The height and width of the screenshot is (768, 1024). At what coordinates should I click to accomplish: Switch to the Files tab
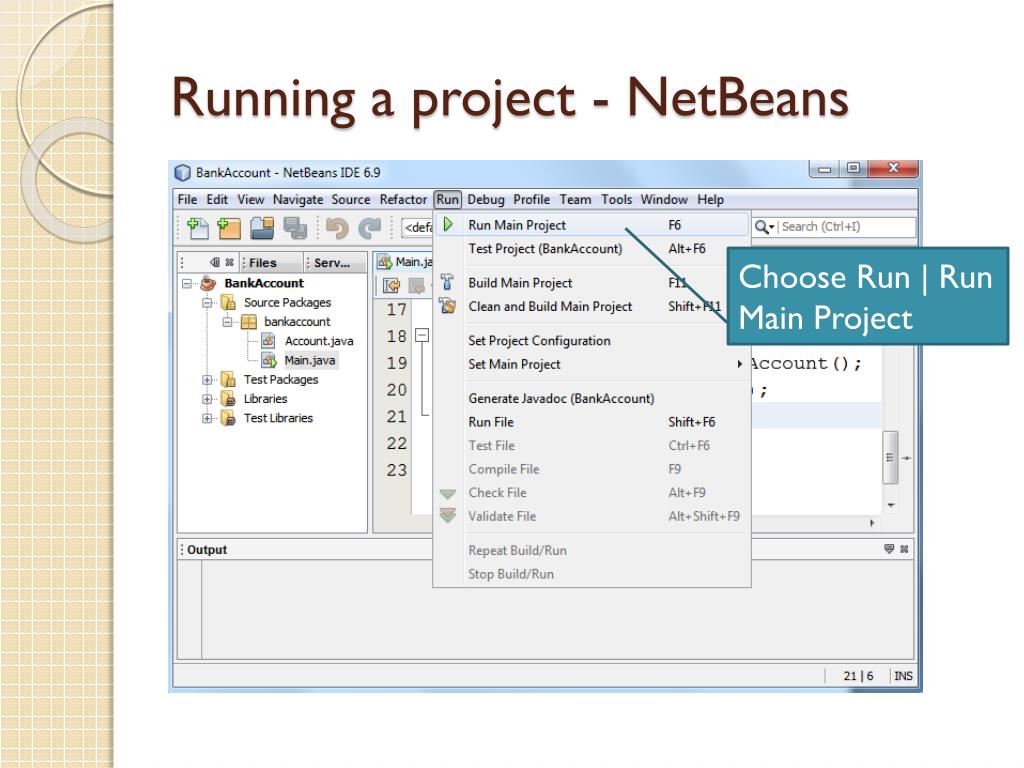pos(270,263)
